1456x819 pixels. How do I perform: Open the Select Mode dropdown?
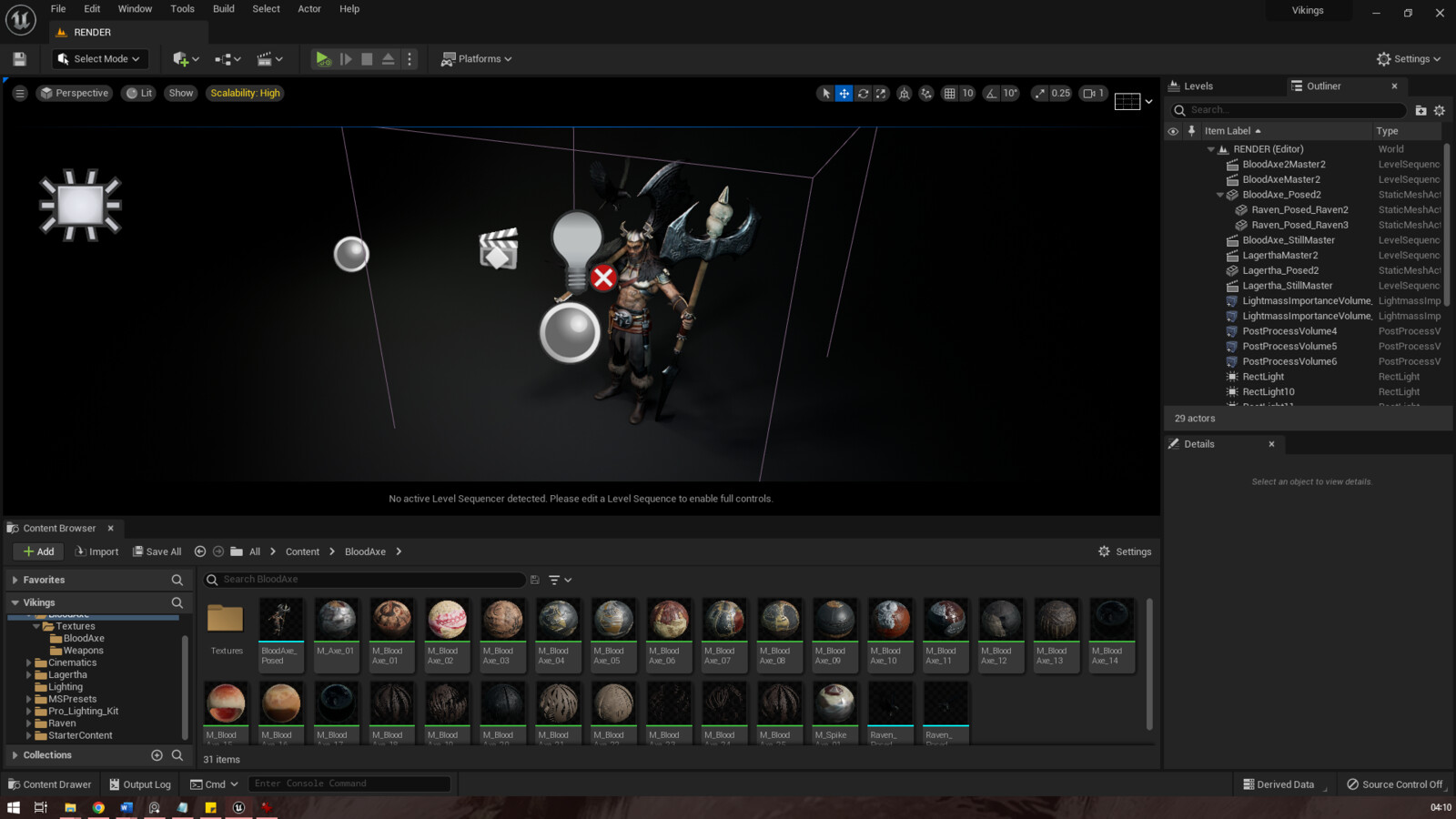click(100, 58)
